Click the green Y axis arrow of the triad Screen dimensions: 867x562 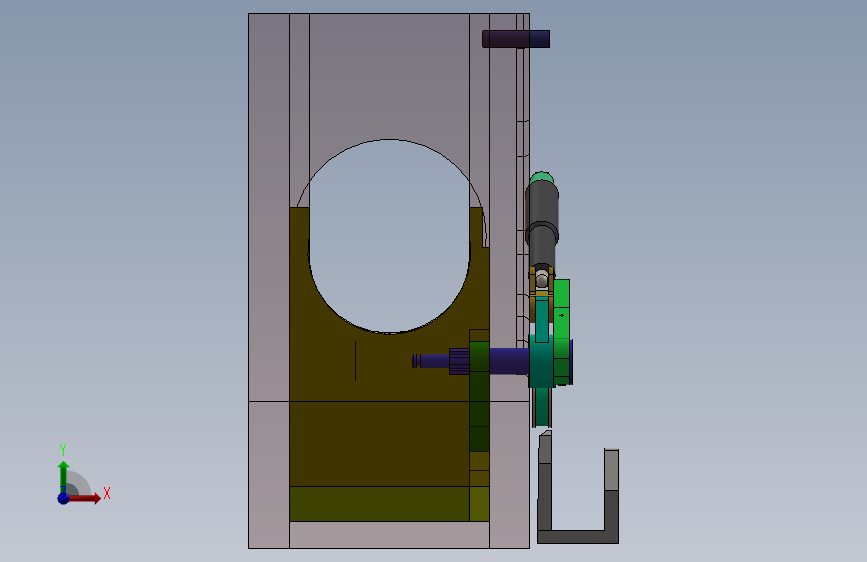pyautogui.click(x=63, y=476)
